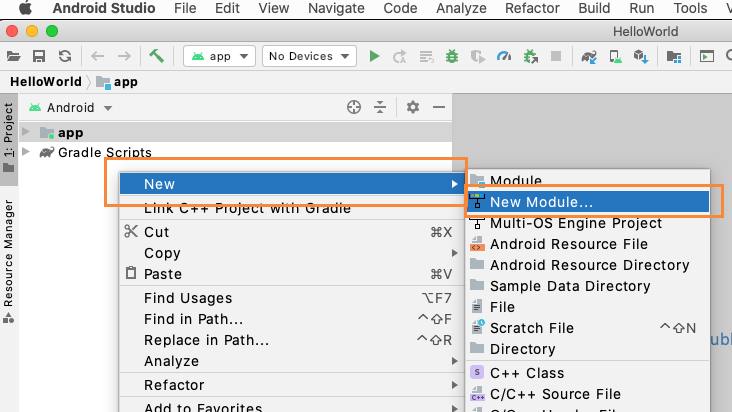The height and width of the screenshot is (412, 732).
Task: Open the Profiler gauge icon
Action: [504, 56]
